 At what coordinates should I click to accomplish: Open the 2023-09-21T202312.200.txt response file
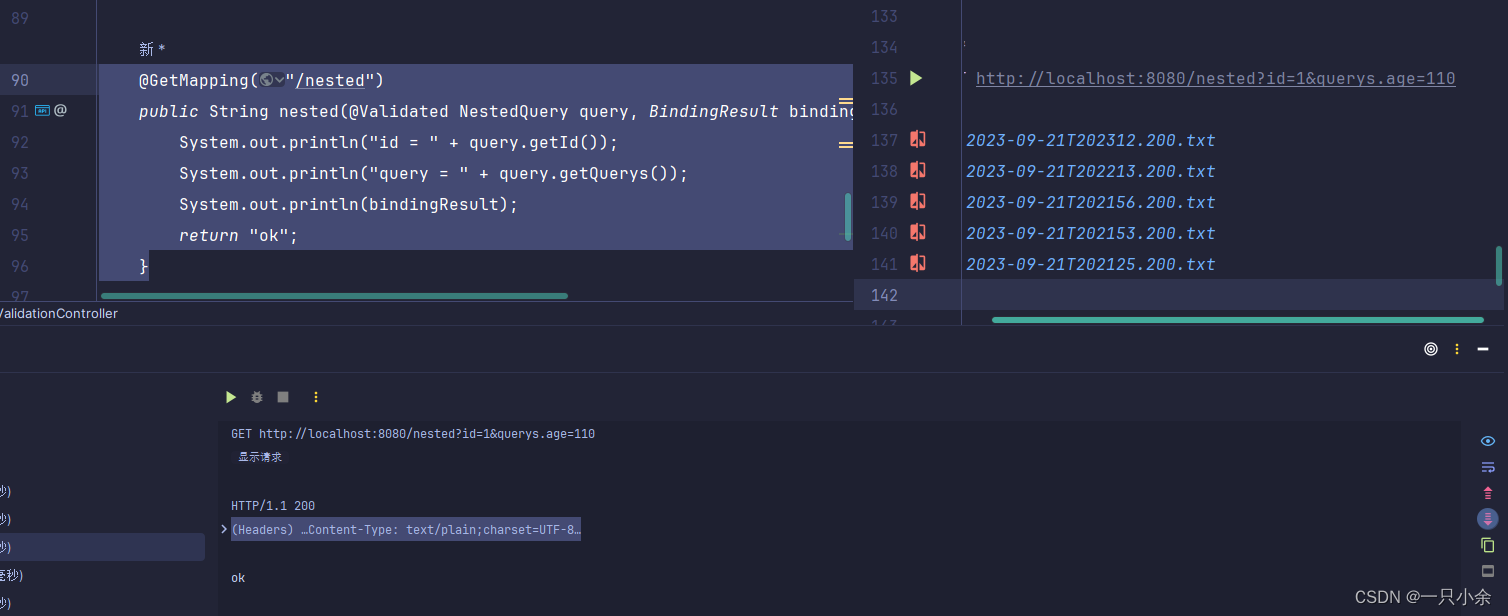(x=1090, y=140)
